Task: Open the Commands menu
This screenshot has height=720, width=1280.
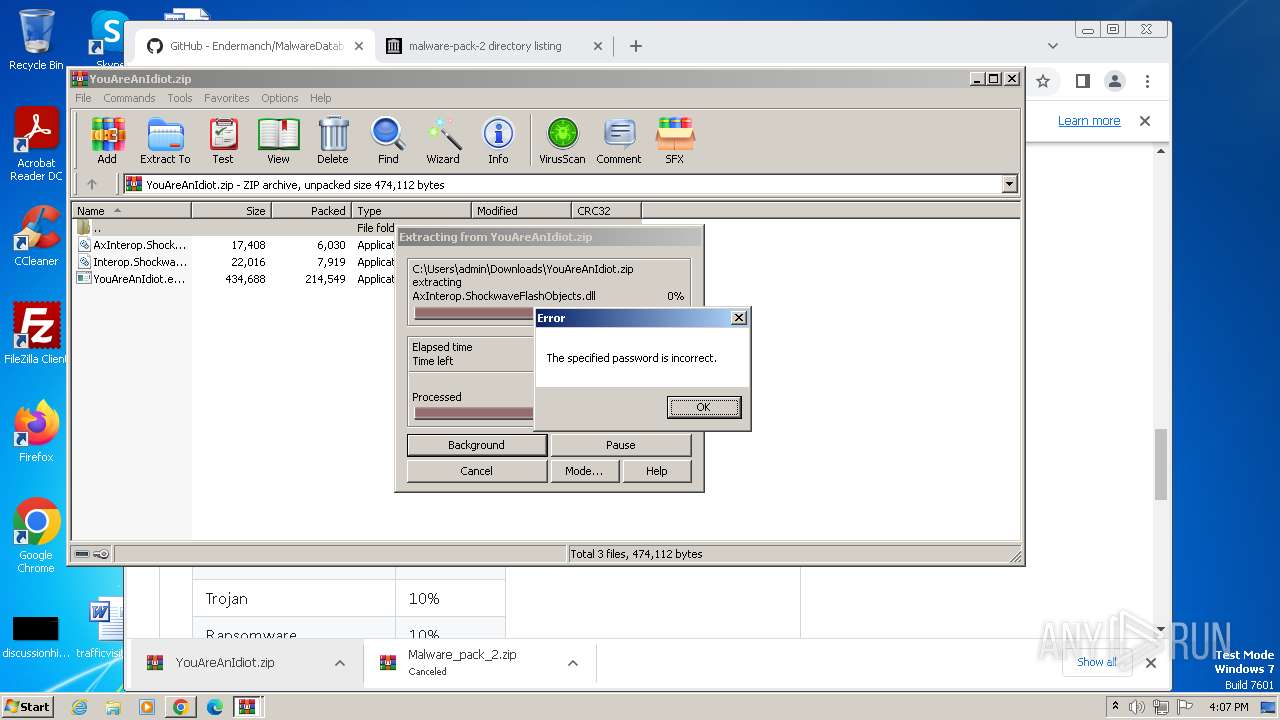Action: click(129, 98)
